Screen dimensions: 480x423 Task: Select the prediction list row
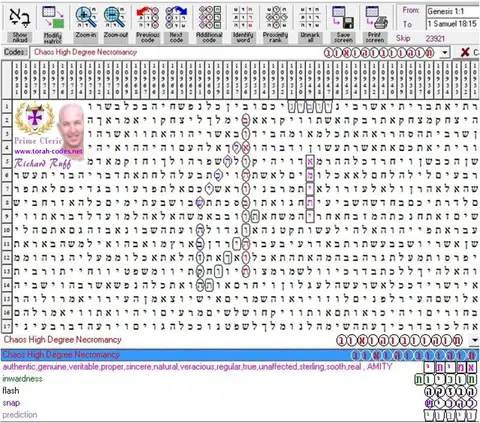240,415
